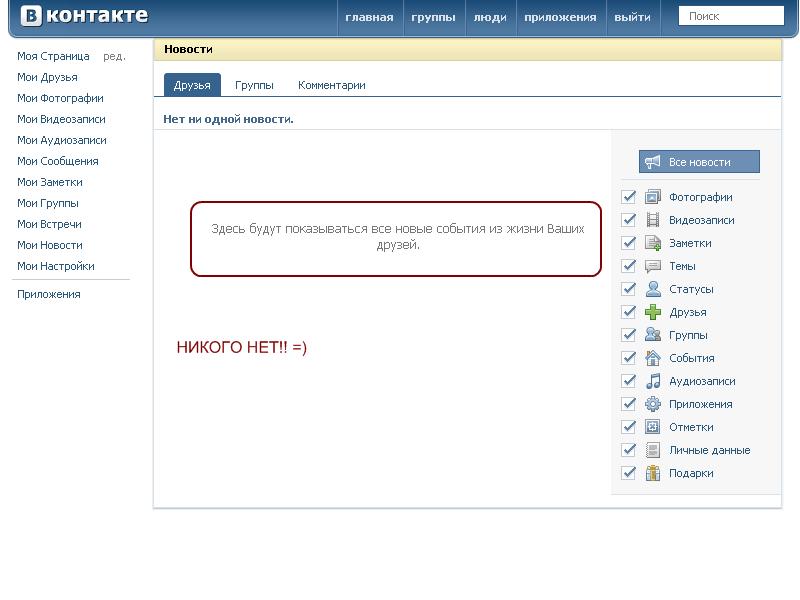Uncheck the Аудиозаписи filter checkbox
Screen dimensions: 800x600
(x=629, y=381)
